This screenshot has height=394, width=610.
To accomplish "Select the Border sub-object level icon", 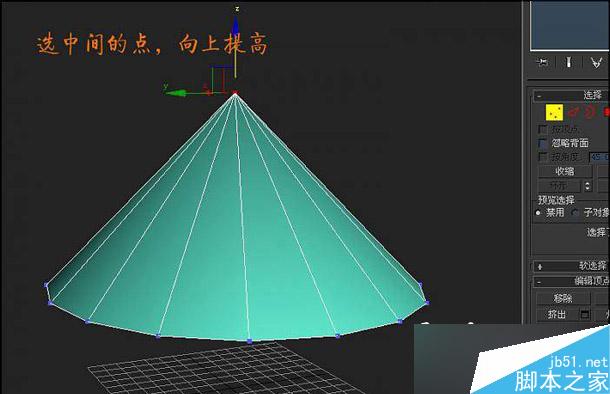I will (x=590, y=112).
